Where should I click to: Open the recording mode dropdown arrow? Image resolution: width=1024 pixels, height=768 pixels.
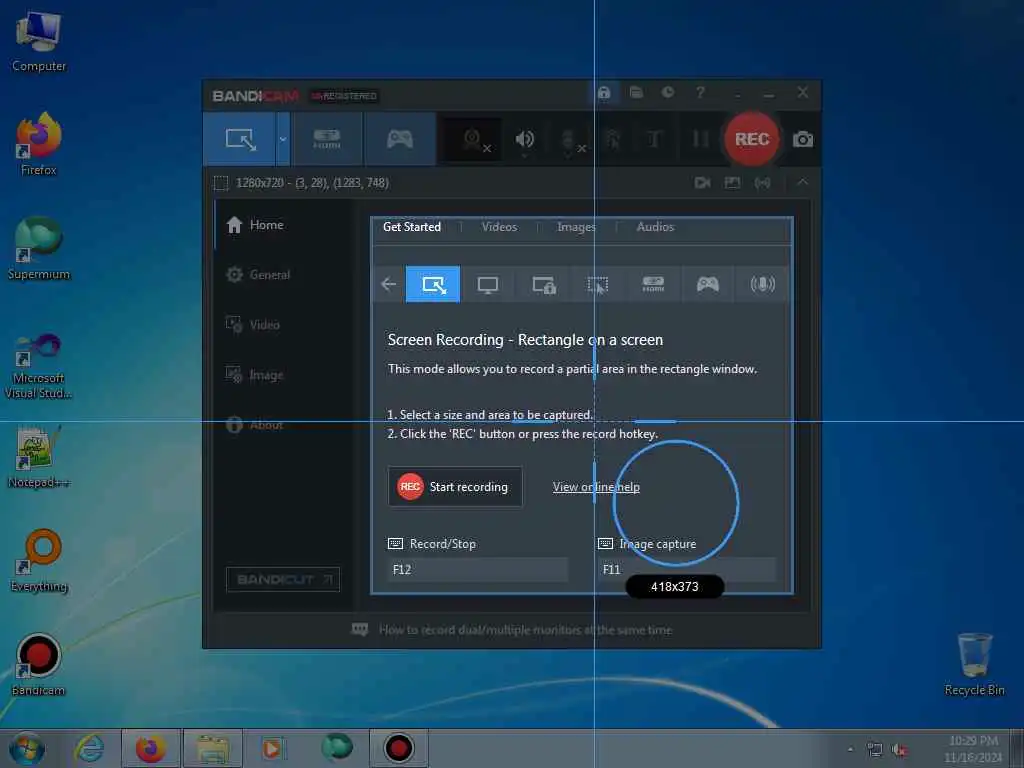[x=283, y=138]
